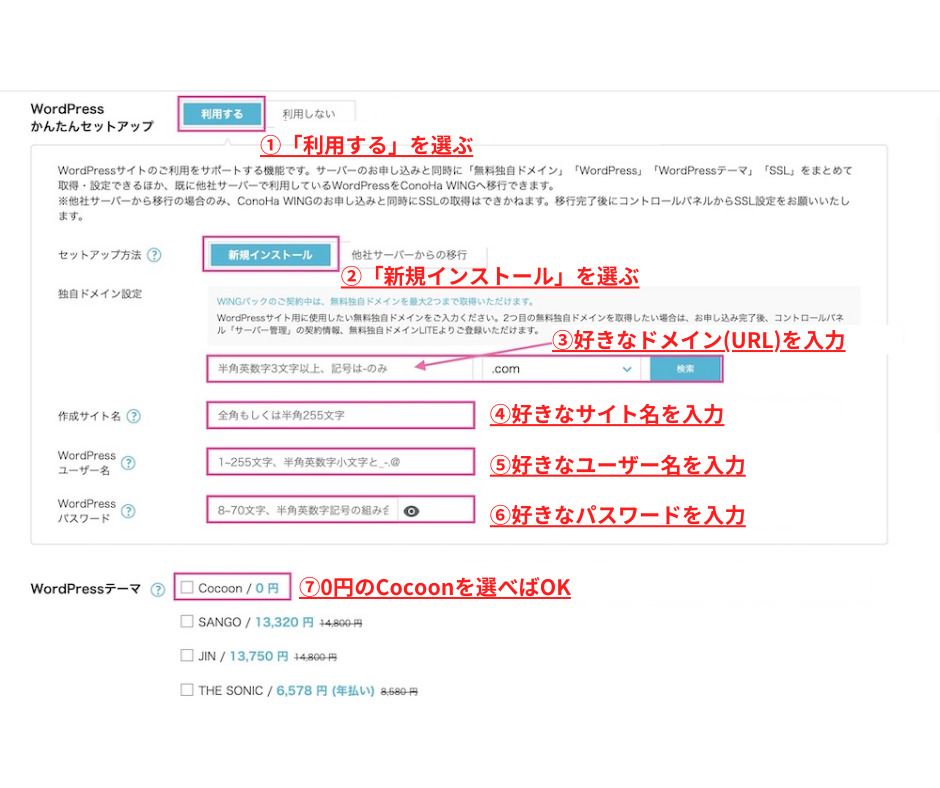The width and height of the screenshot is (940, 788).
Task: Choose 他社サーバーからの移行 setup method
Action: [x=409, y=255]
